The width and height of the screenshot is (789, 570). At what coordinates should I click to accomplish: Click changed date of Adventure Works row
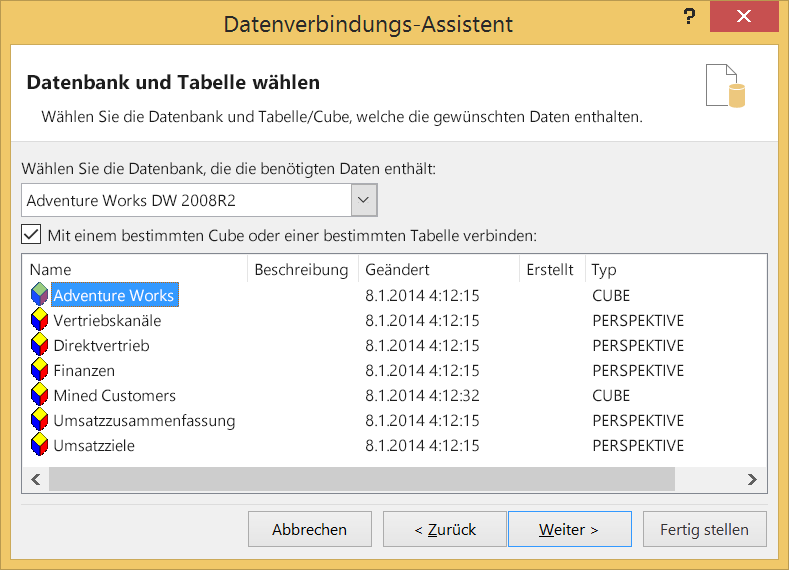422,295
